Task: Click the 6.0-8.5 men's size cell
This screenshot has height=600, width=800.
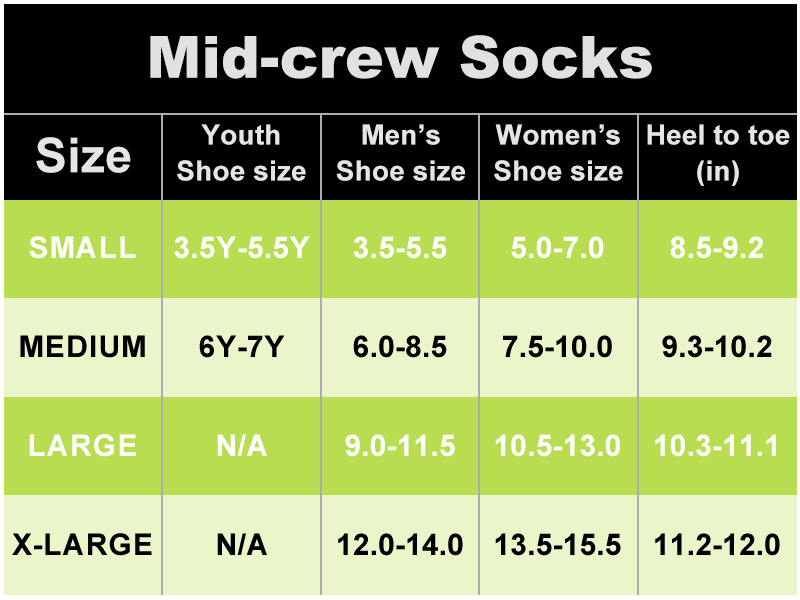Action: [400, 347]
